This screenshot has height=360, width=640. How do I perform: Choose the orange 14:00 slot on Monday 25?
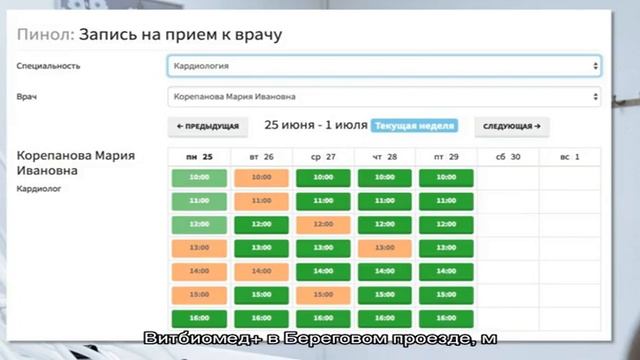(x=199, y=272)
